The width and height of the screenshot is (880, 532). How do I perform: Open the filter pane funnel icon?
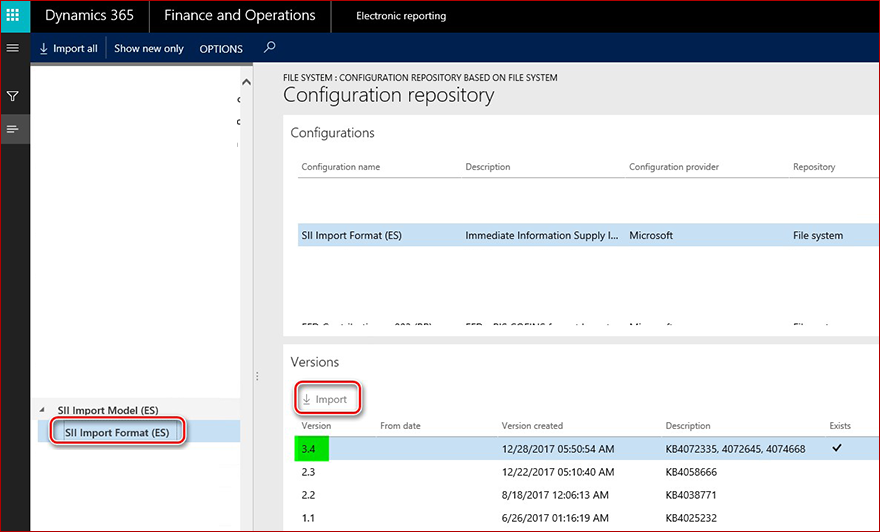12,96
